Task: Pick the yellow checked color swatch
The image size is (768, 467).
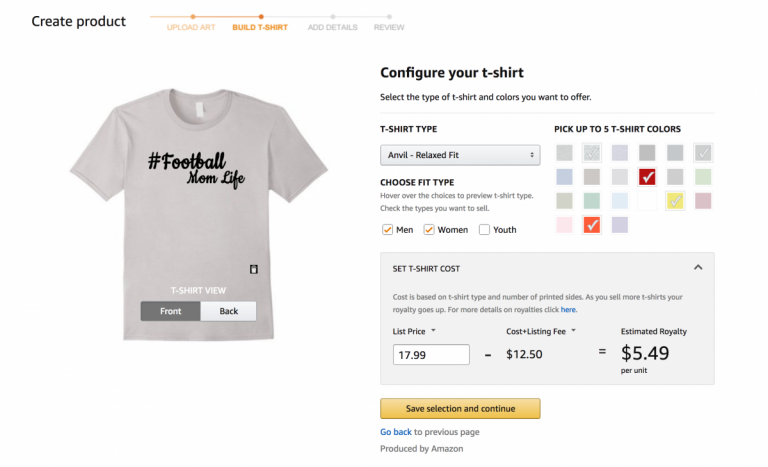Action: (675, 201)
